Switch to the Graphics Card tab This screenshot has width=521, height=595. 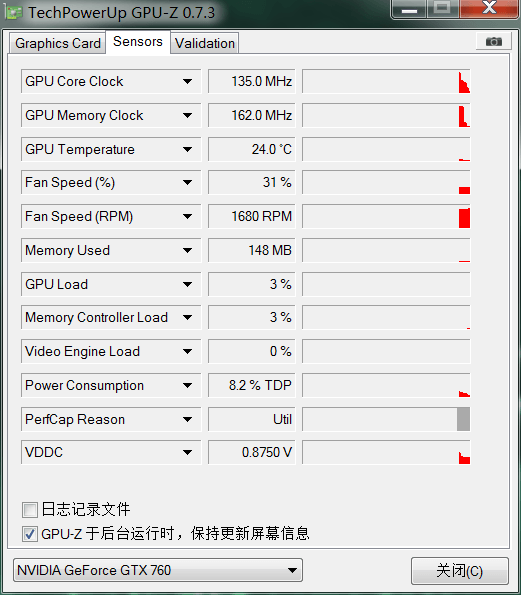tap(58, 43)
